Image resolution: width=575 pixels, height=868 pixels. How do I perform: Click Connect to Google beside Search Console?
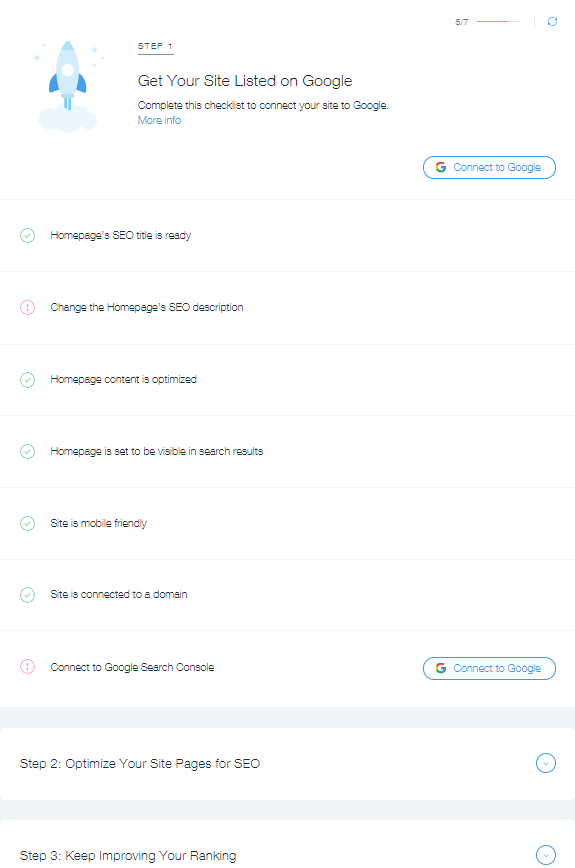[489, 668]
